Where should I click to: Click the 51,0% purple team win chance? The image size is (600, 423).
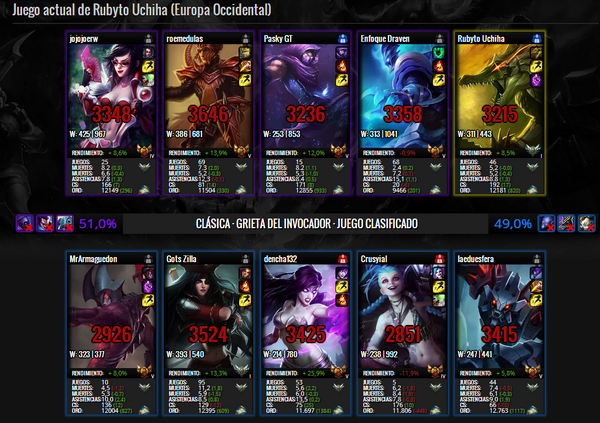98,224
